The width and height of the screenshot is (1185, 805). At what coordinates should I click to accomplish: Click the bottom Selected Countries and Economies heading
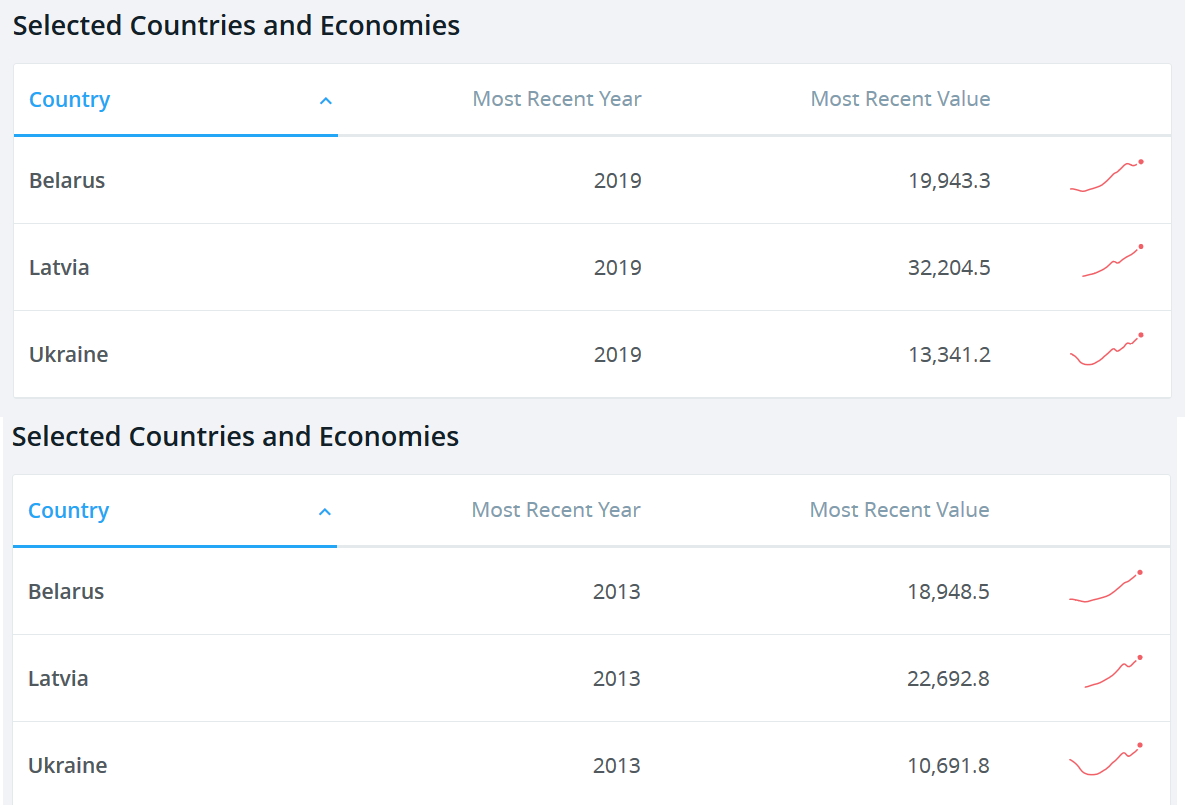pyautogui.click(x=236, y=437)
